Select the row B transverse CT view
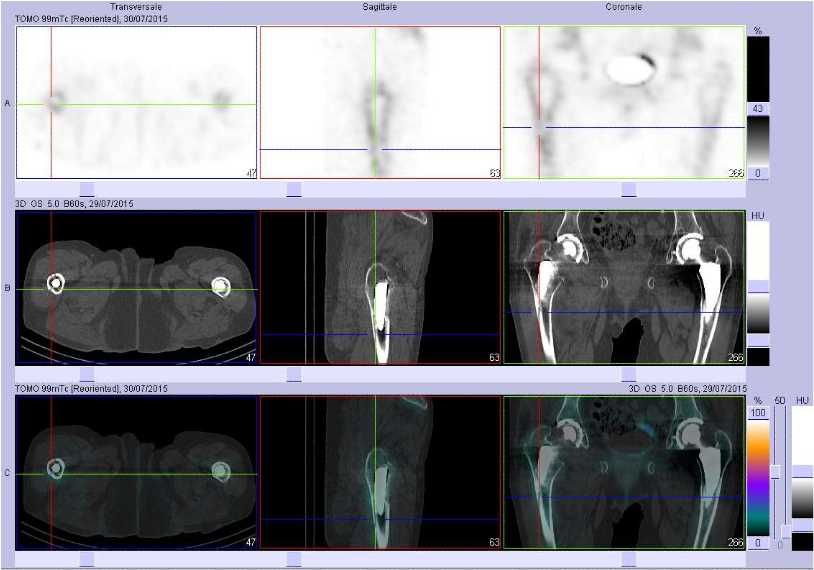This screenshot has height=570, width=814. tap(137, 287)
